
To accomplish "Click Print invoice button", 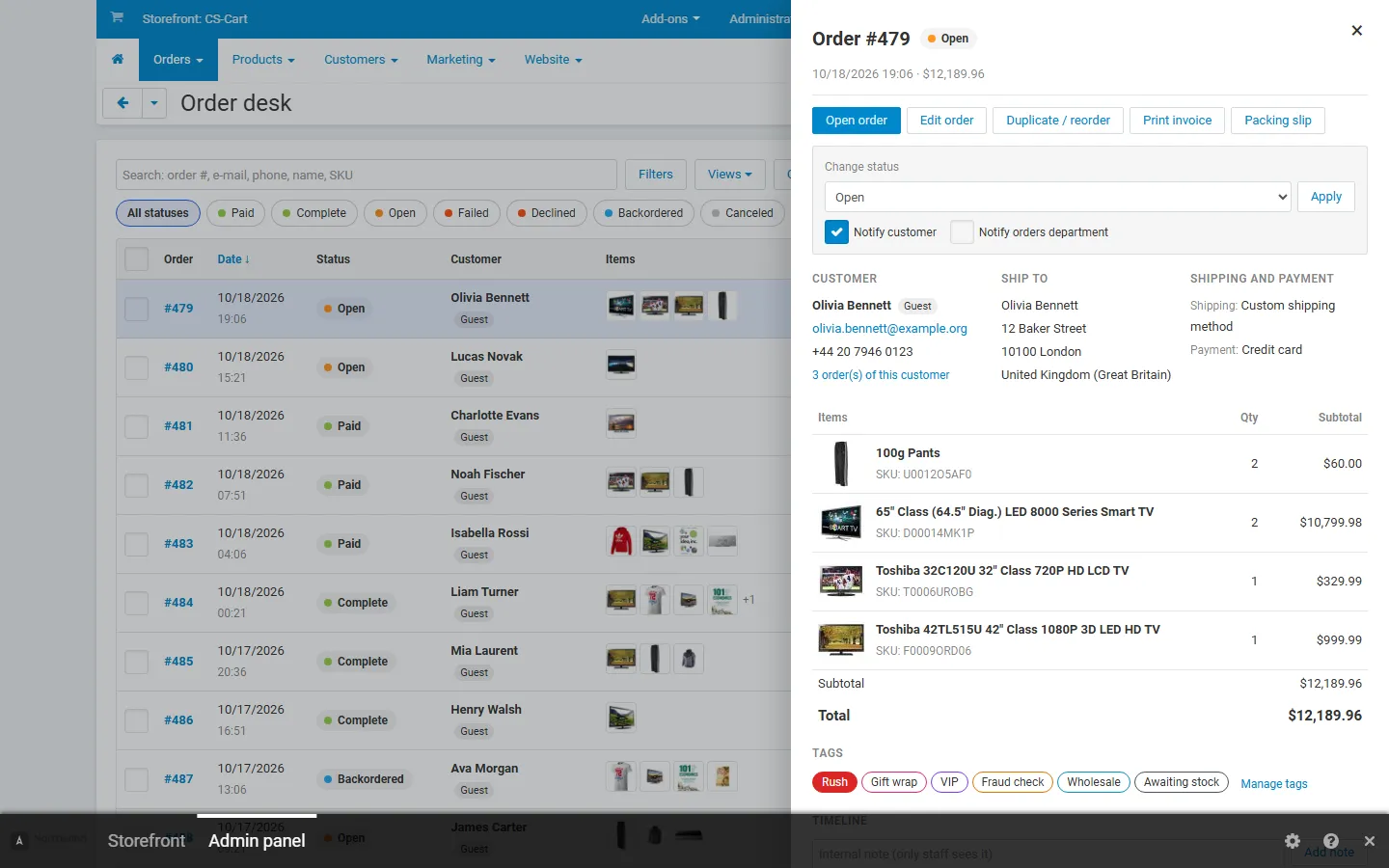I will coord(1177,121).
